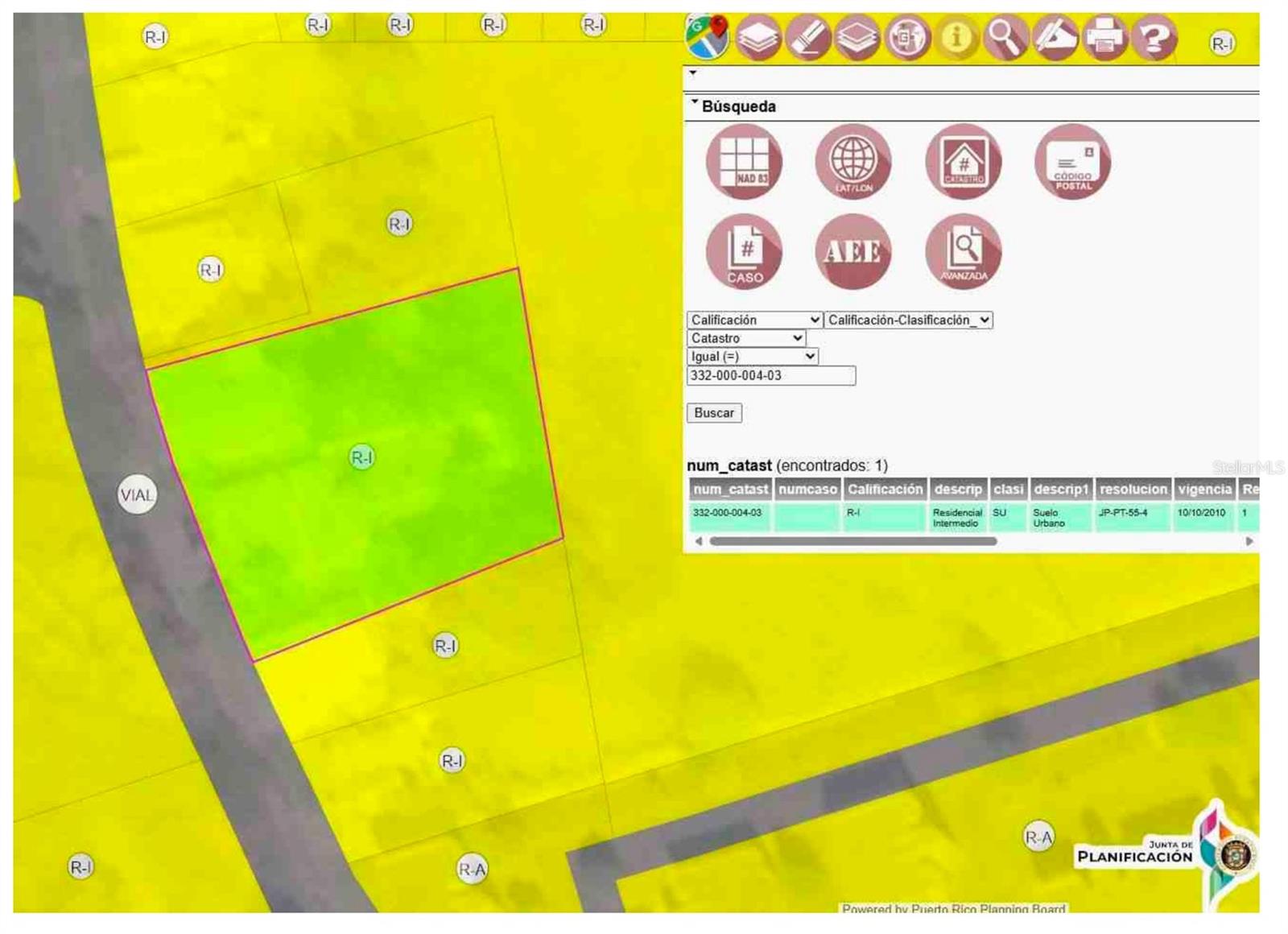Open the Calificación dropdown
This screenshot has width=1288, height=934.
point(754,320)
